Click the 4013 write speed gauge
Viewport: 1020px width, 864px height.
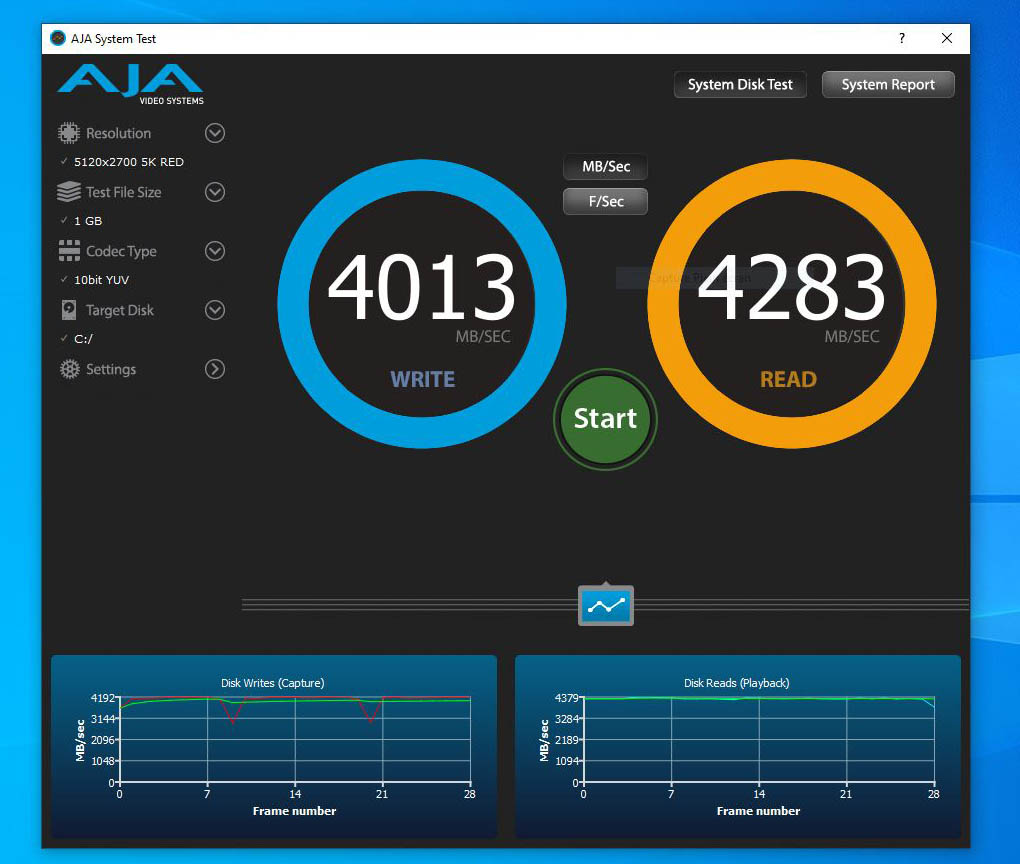tap(422, 304)
